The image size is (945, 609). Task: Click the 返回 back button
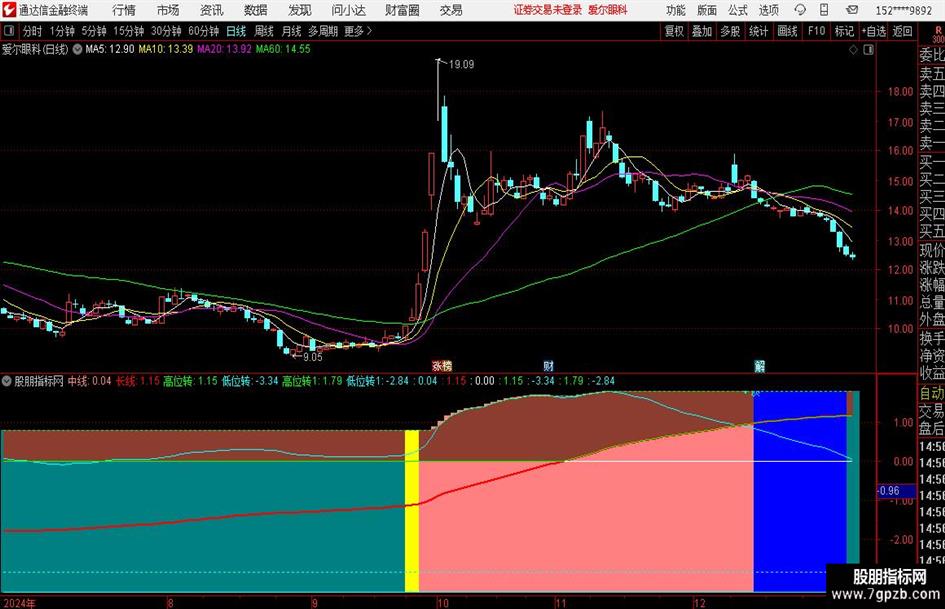coord(902,31)
